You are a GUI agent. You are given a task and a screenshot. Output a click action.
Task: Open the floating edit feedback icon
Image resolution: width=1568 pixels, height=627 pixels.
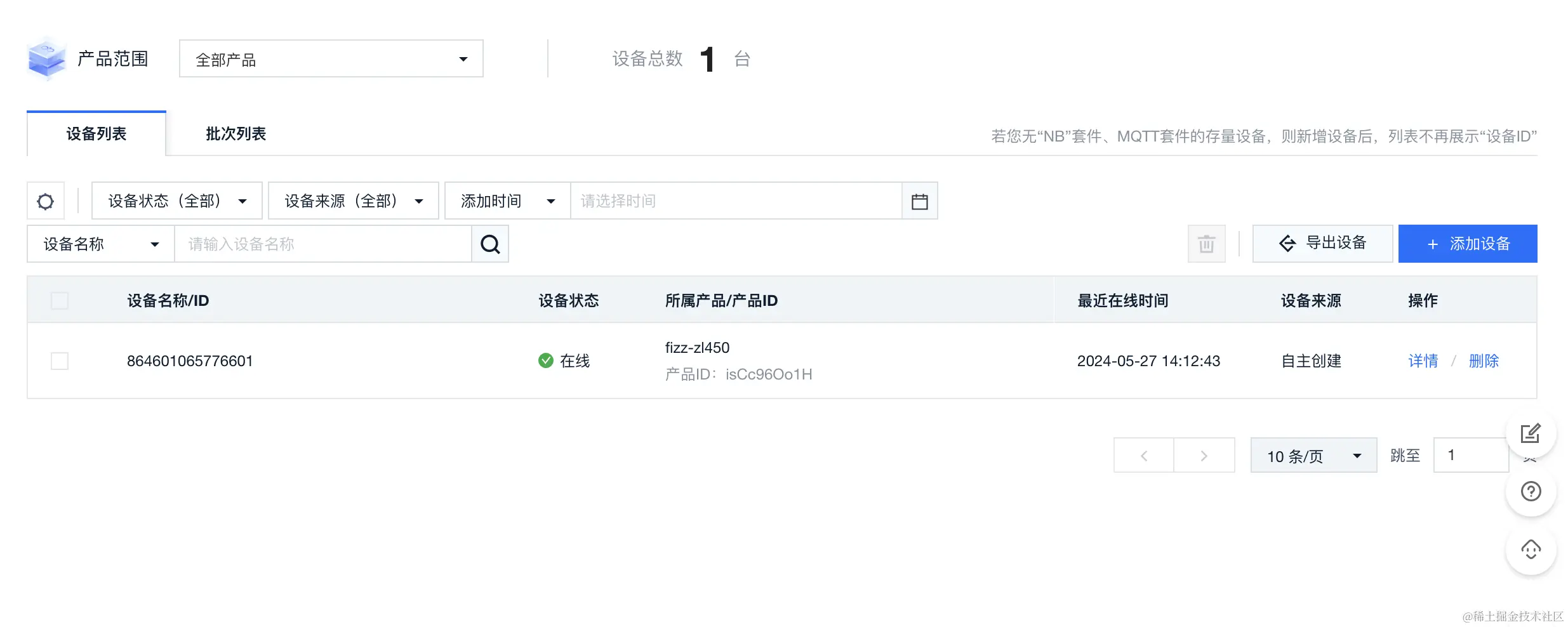tap(1531, 434)
